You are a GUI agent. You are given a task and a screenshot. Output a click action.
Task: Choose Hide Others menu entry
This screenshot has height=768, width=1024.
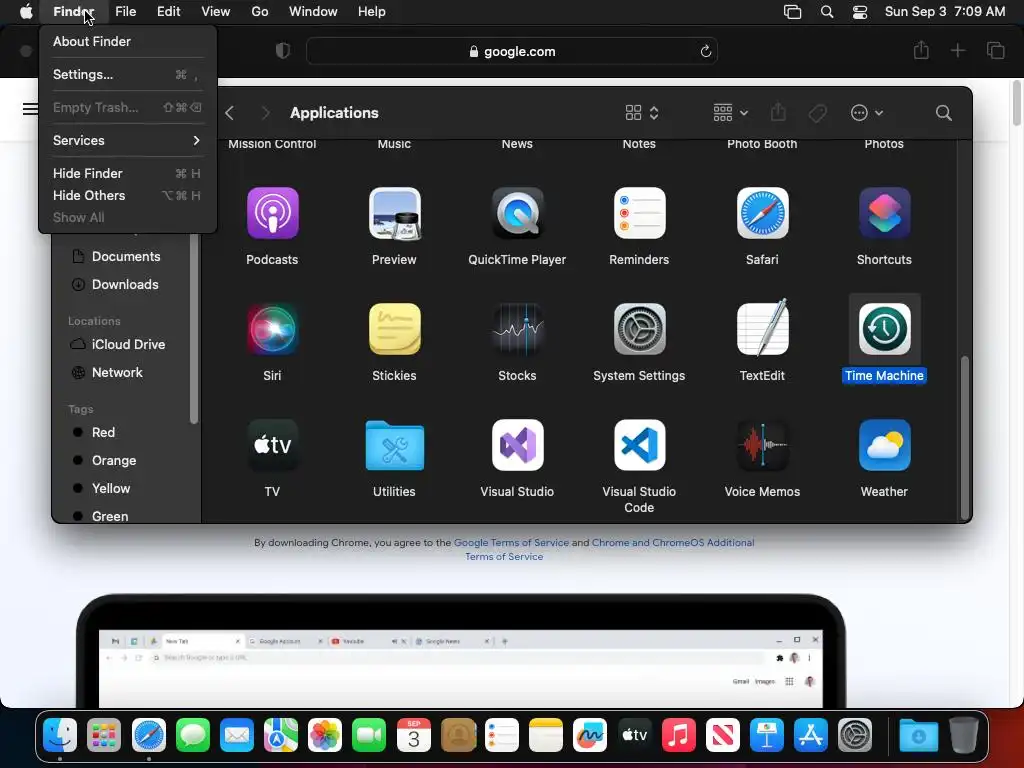(127, 195)
